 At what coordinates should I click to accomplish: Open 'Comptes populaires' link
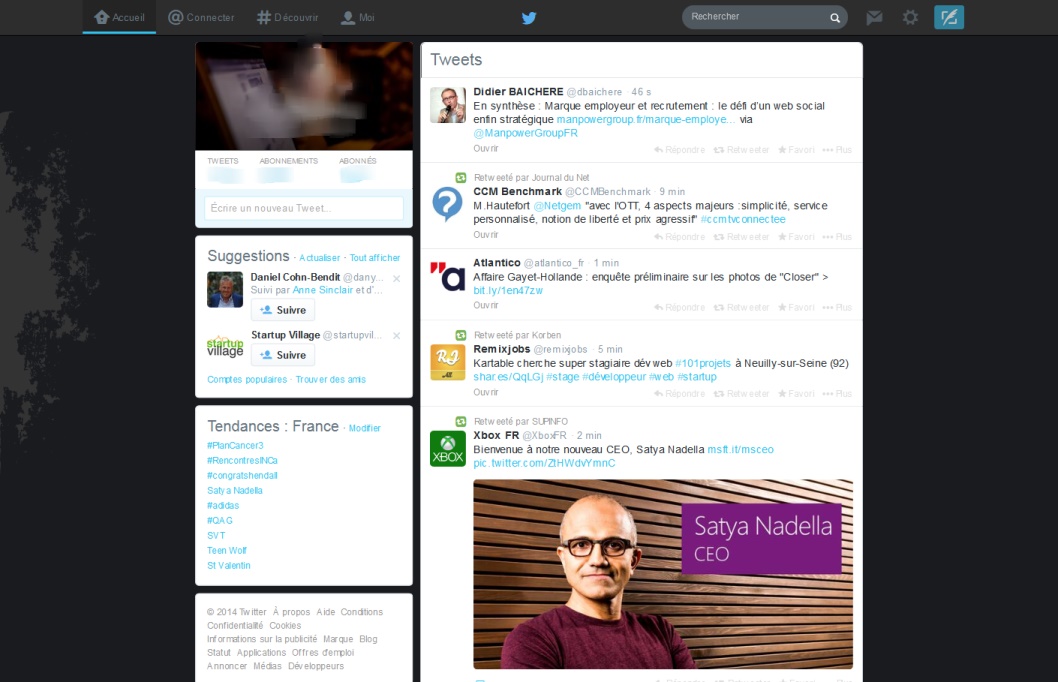[x=247, y=380]
